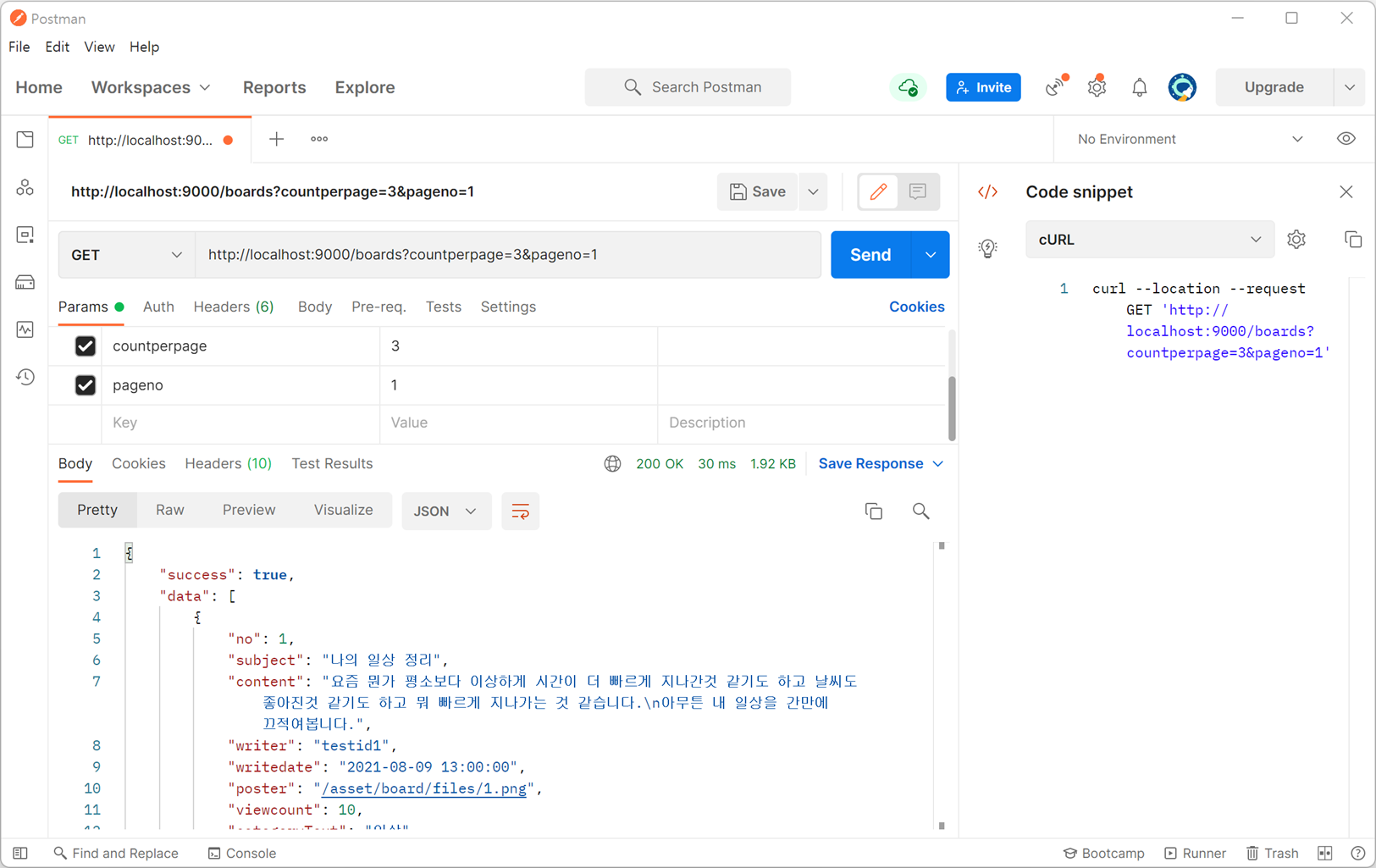This screenshot has height=868, width=1376.
Task: Open the /asset/board/files/1.png link
Action: point(423,788)
